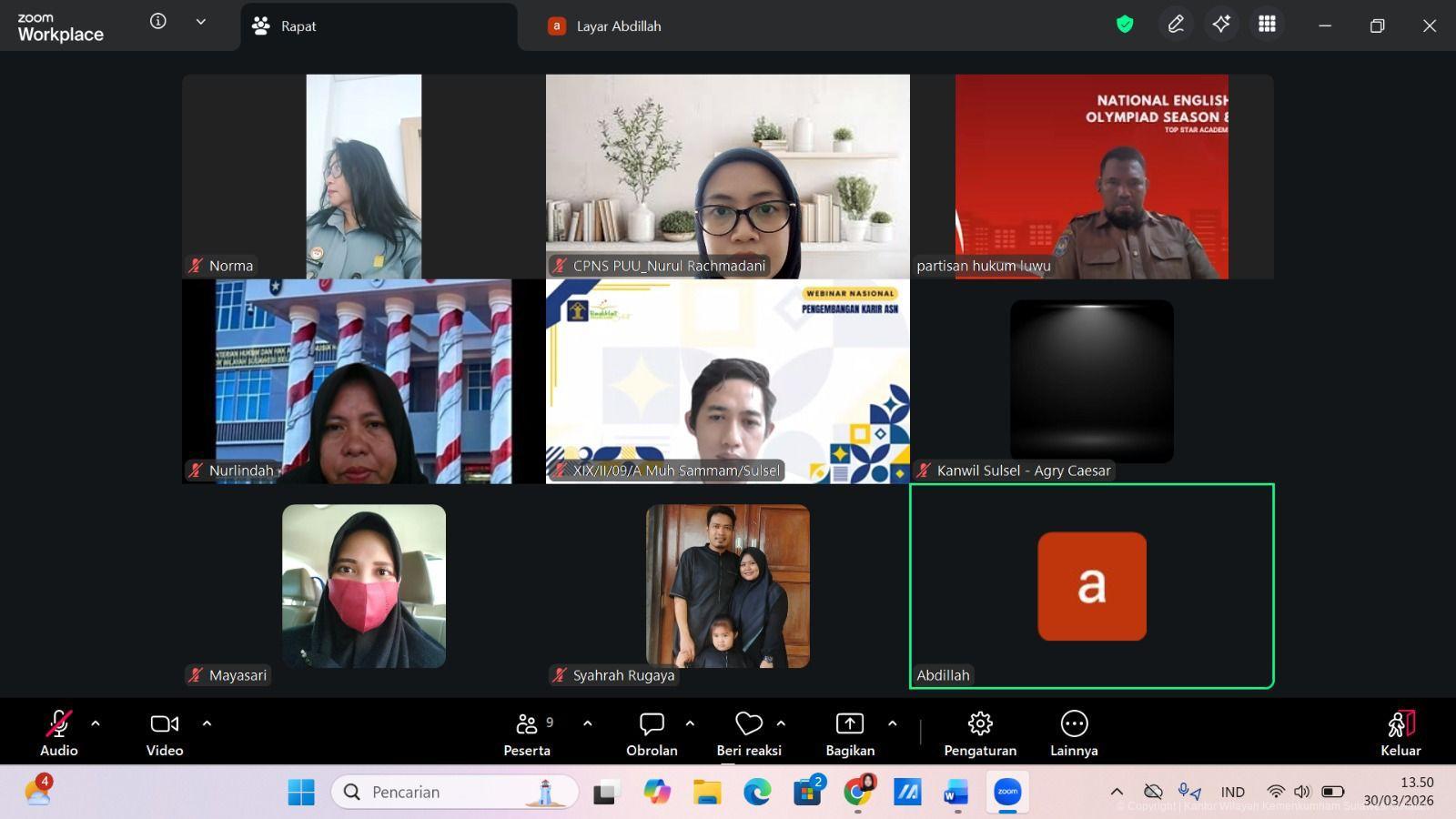Click the green encryption shield icon
Screen dimensions: 1456x819
(1125, 25)
